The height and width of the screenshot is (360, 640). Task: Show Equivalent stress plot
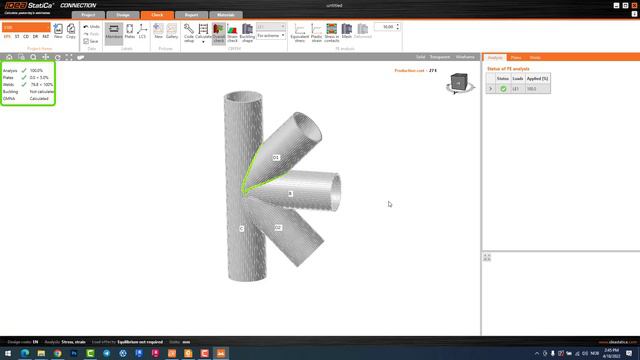click(300, 33)
